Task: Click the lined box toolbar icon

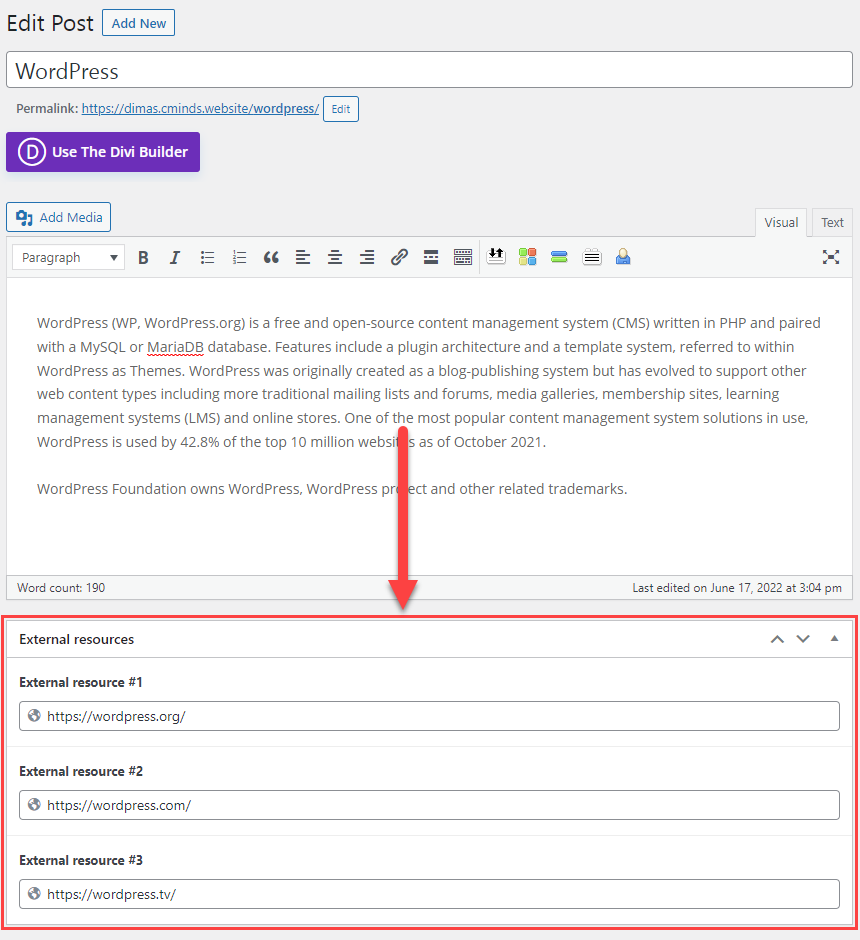Action: [592, 257]
